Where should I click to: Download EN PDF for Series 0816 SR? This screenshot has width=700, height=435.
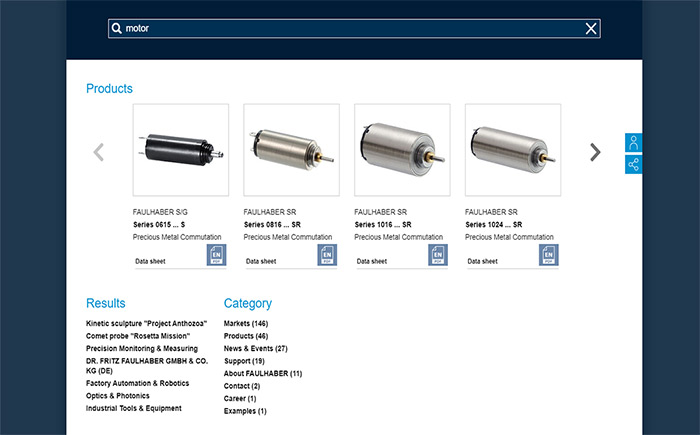coord(327,255)
